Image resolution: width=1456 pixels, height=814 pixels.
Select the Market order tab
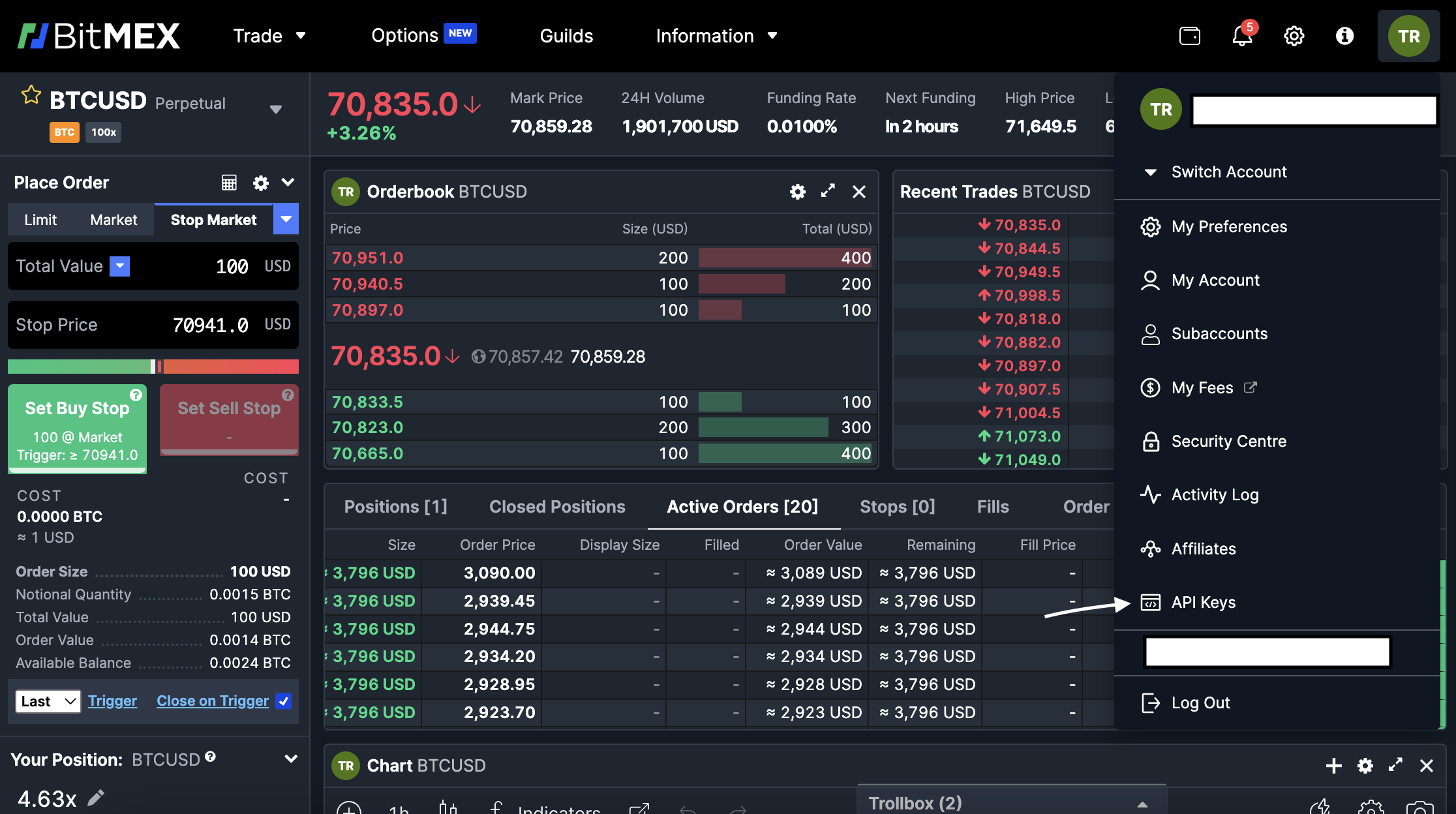(114, 220)
